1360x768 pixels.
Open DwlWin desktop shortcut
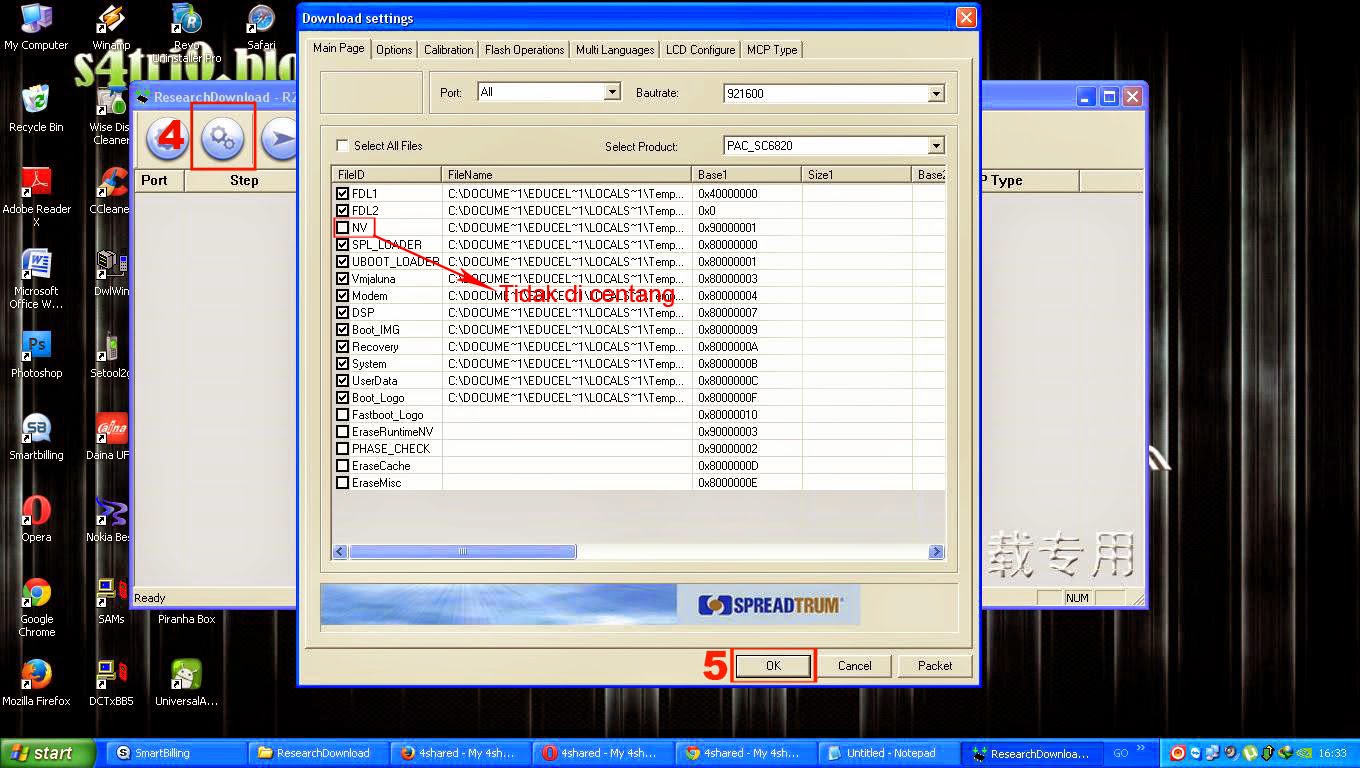click(110, 272)
